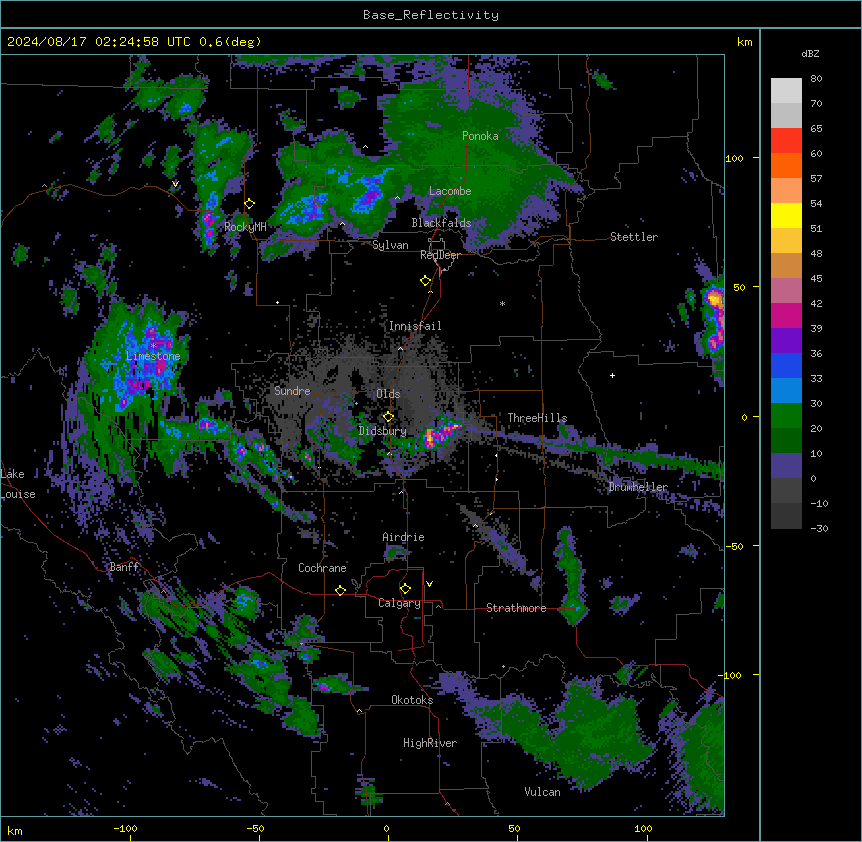Choose the purple 36–39 dBZ legend swatch

(x=786, y=340)
